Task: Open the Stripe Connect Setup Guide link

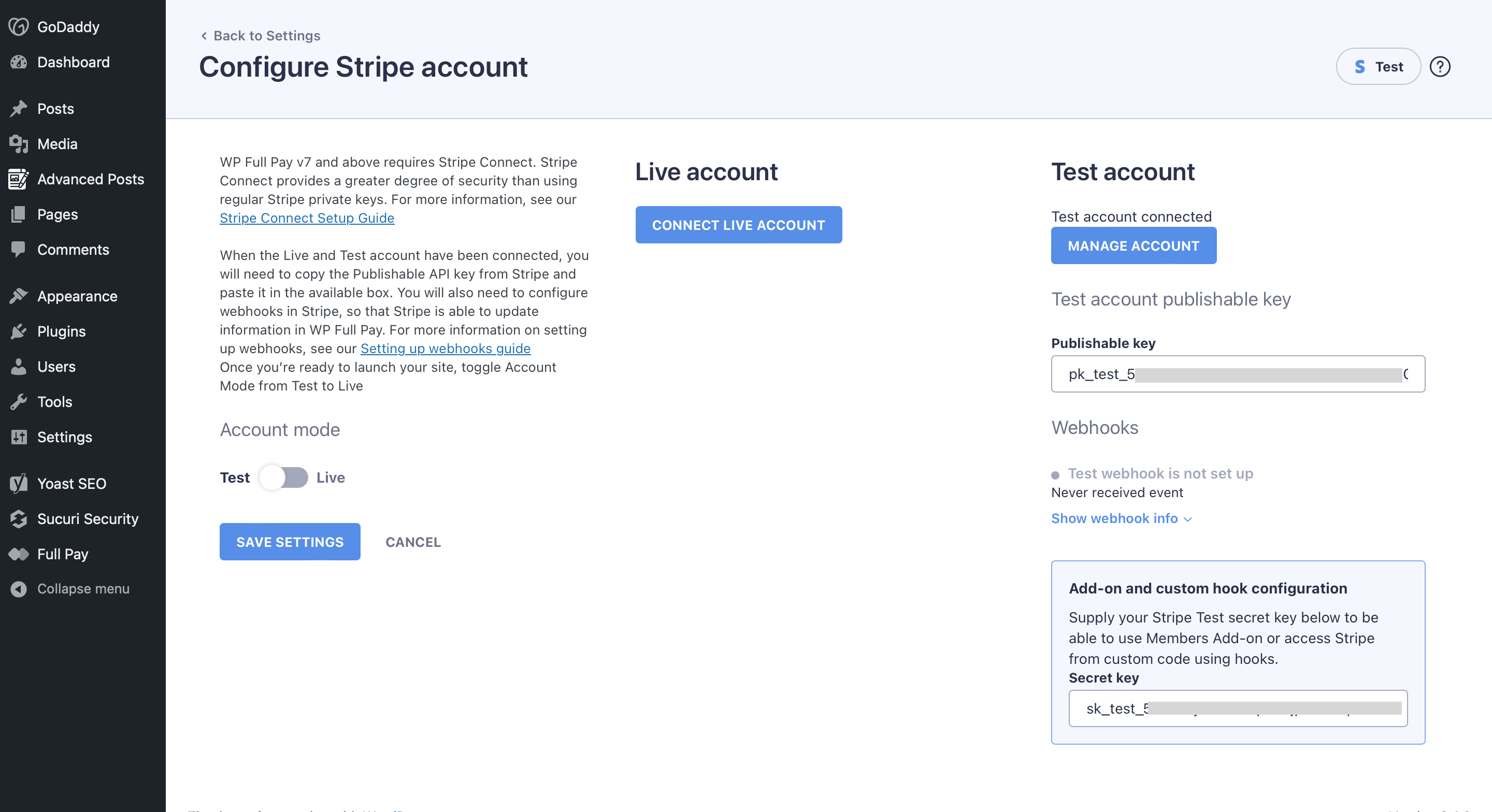Action: coord(306,219)
